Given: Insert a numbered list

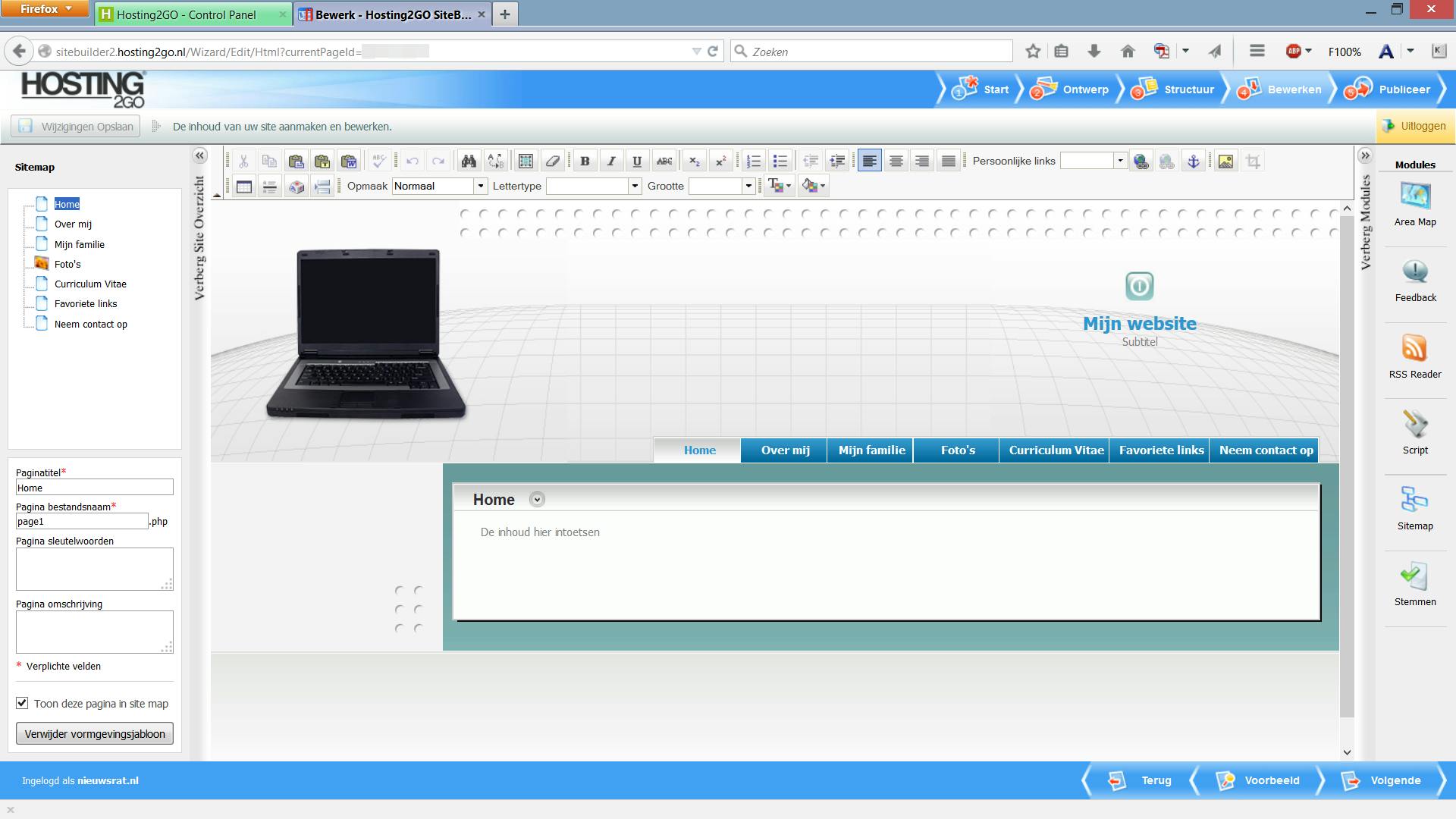Looking at the screenshot, I should pos(753,161).
